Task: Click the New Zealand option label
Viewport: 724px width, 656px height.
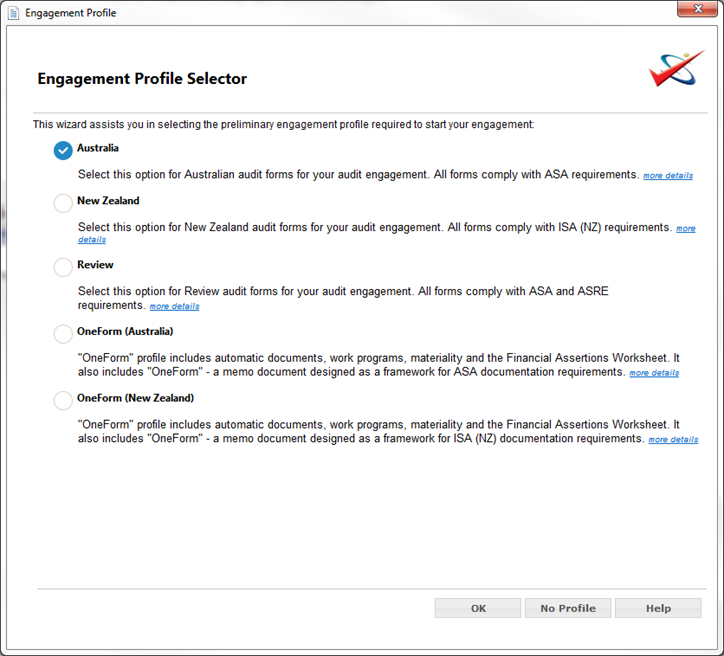Action: 108,201
